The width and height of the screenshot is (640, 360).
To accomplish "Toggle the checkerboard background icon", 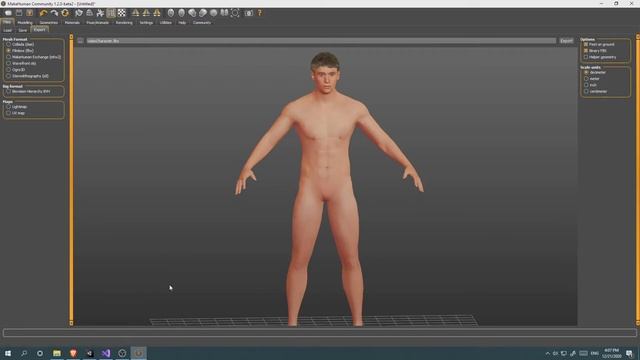I will tap(122, 13).
